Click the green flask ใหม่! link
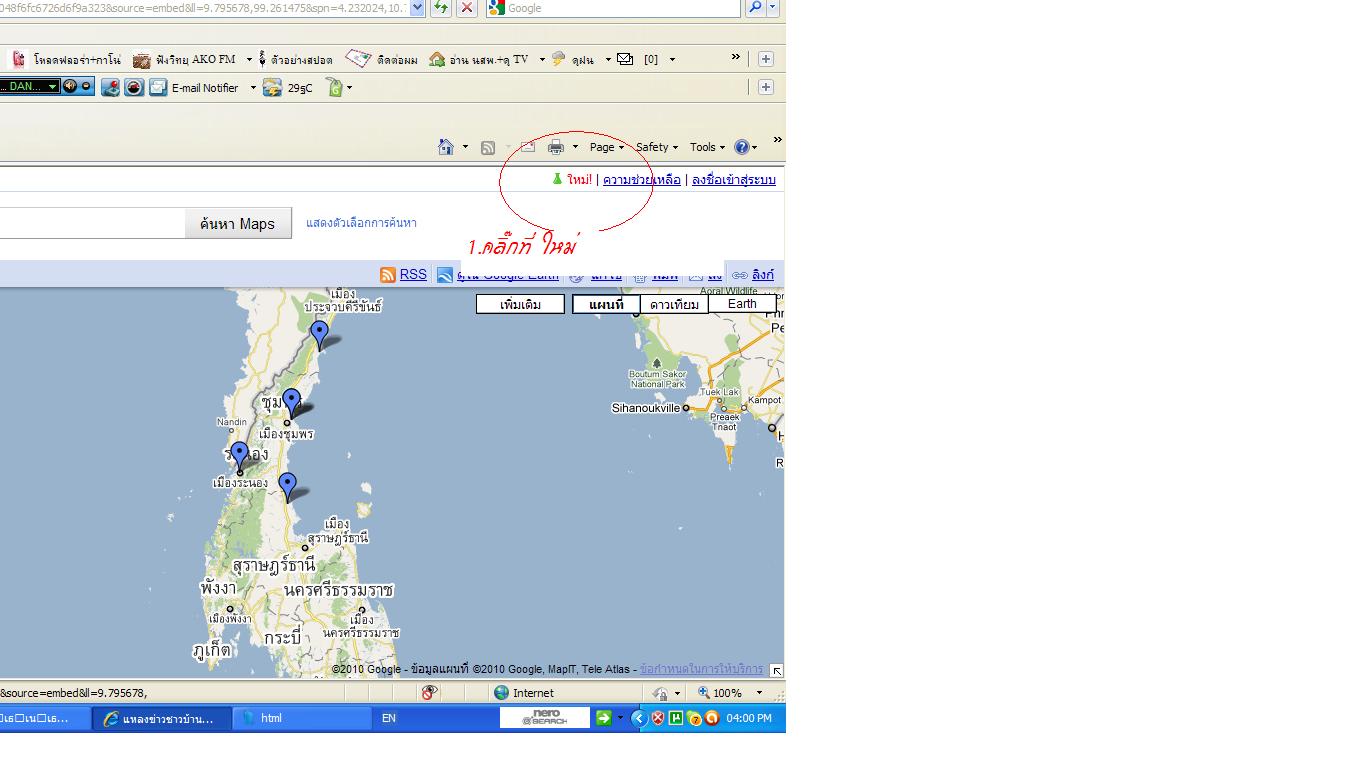 click(x=572, y=180)
